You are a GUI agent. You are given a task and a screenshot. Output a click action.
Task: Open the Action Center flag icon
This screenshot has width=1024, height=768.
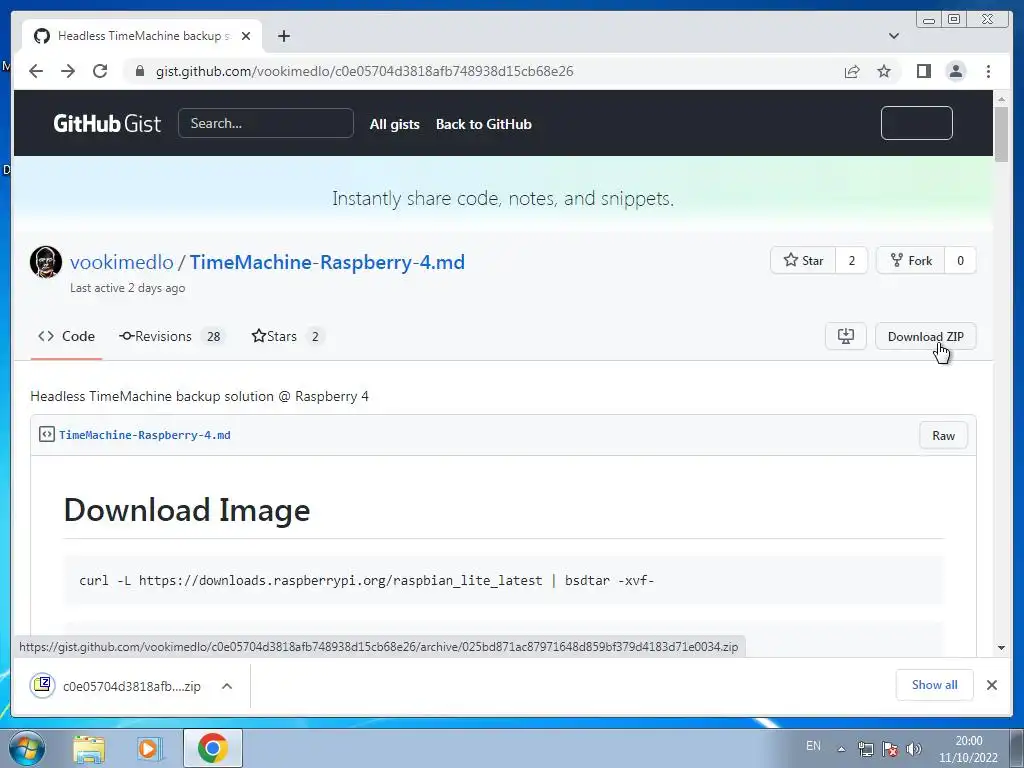889,749
